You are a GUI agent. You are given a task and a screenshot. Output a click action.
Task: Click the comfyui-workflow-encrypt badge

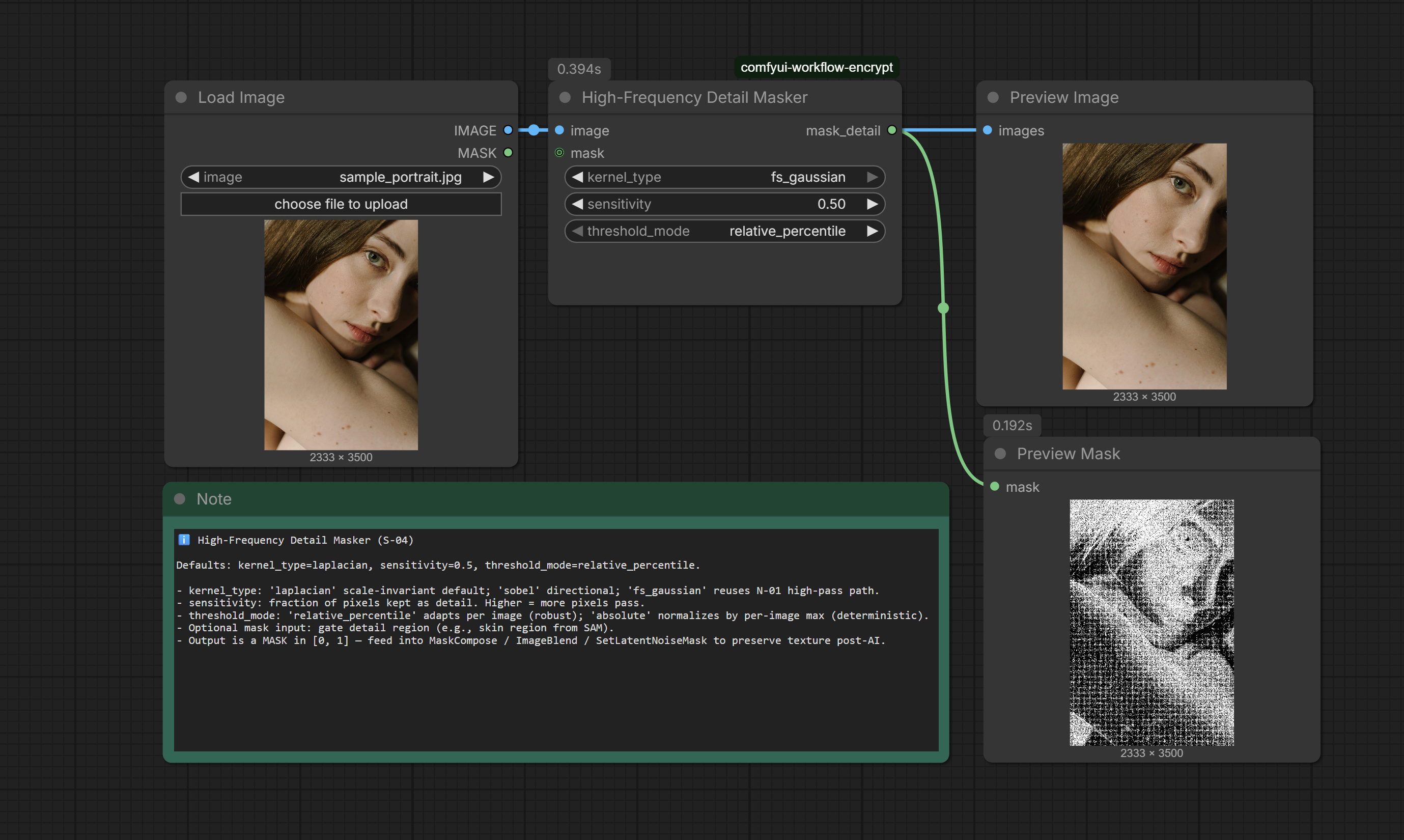(x=817, y=67)
